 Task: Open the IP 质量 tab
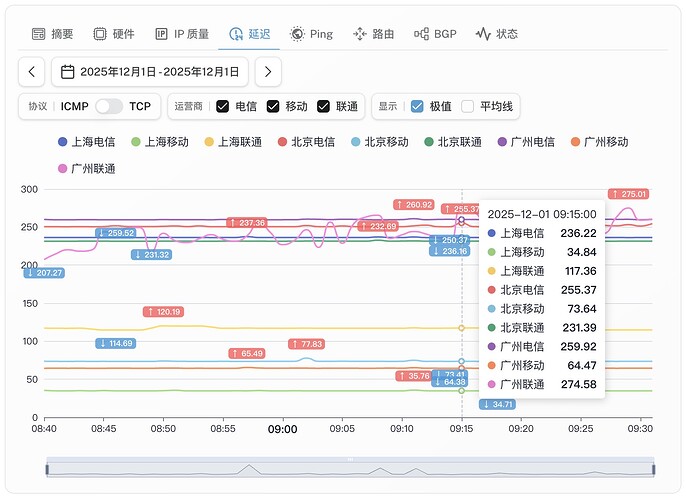pos(182,34)
